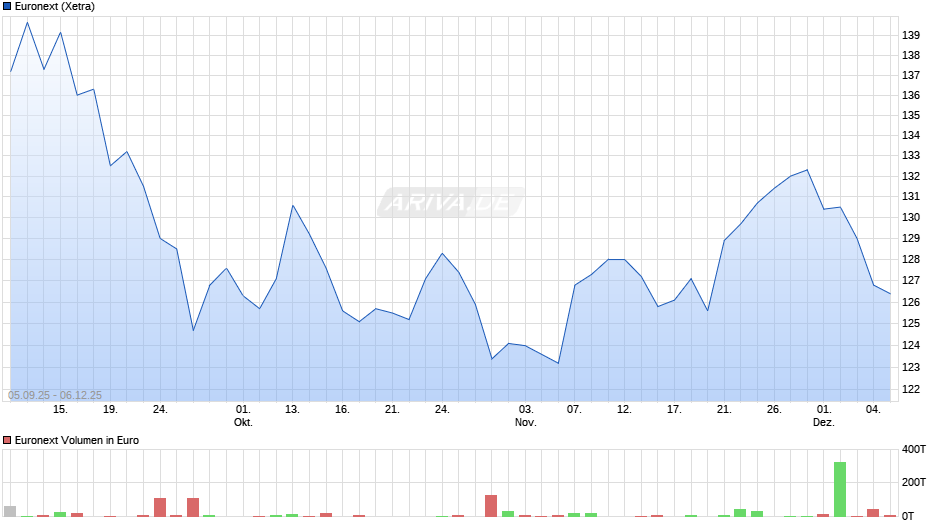The width and height of the screenshot is (940, 526).
Task: Click the price axis label 124
Action: click(x=911, y=345)
